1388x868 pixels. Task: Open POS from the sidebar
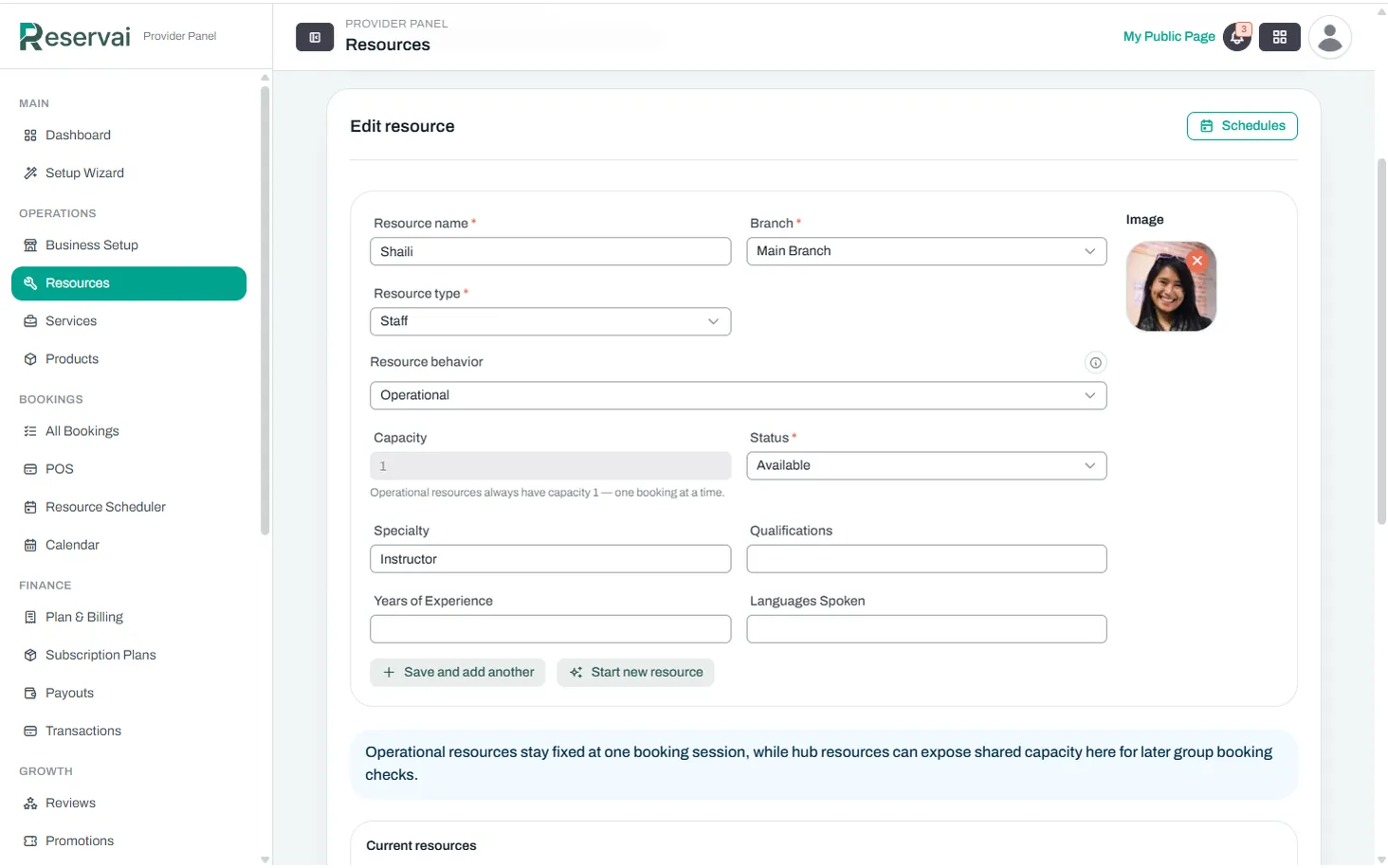pos(129,469)
